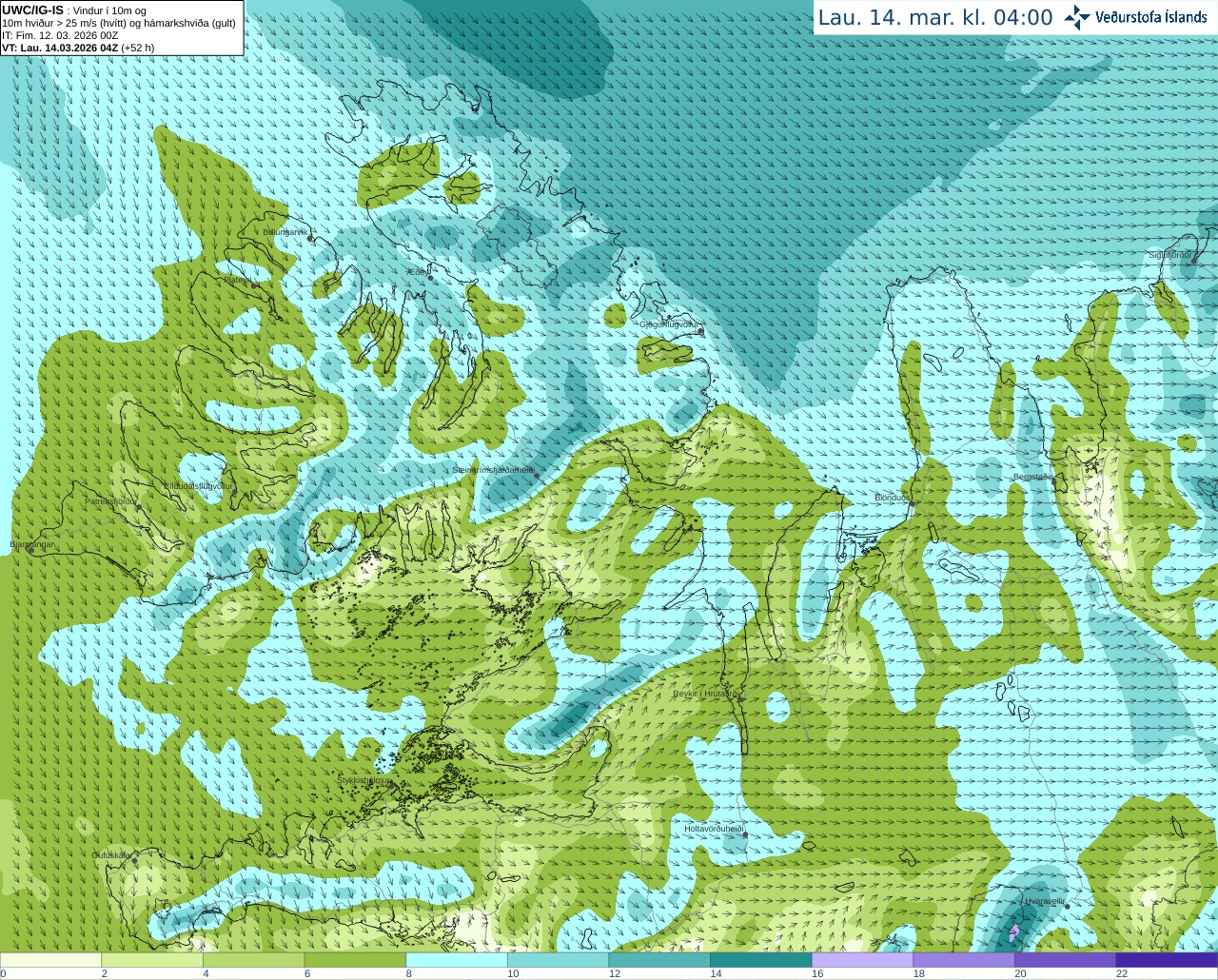Viewport: 1218px width, 980px height.
Task: Click the Veðurstofa Íslands wordmark
Action: [1151, 17]
